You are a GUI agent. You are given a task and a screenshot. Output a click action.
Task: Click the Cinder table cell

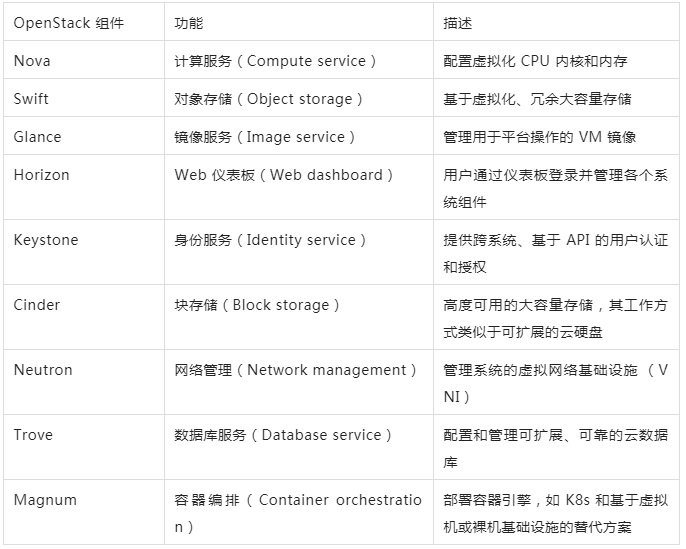36,305
